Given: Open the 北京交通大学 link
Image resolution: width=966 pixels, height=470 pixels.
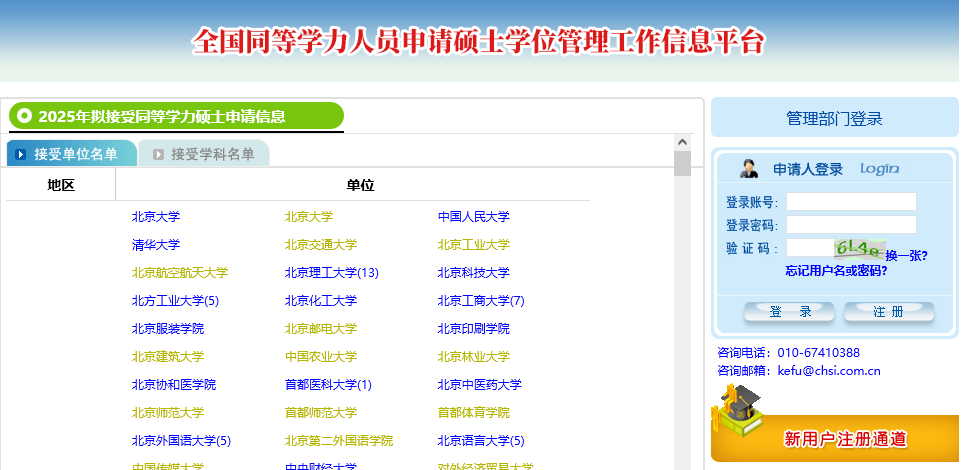Looking at the screenshot, I should 320,245.
